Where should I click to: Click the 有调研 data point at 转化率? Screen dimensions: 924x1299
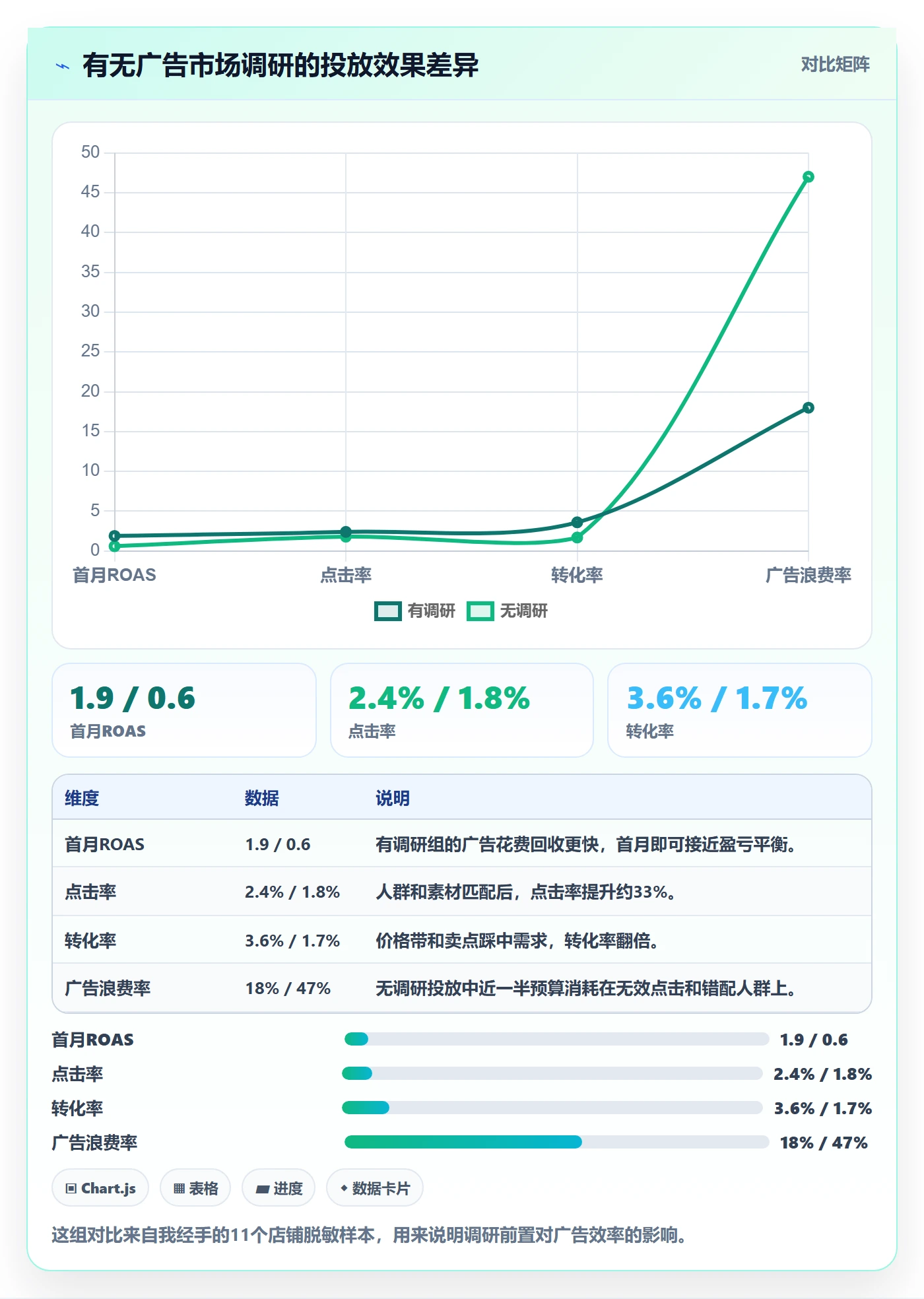[577, 522]
